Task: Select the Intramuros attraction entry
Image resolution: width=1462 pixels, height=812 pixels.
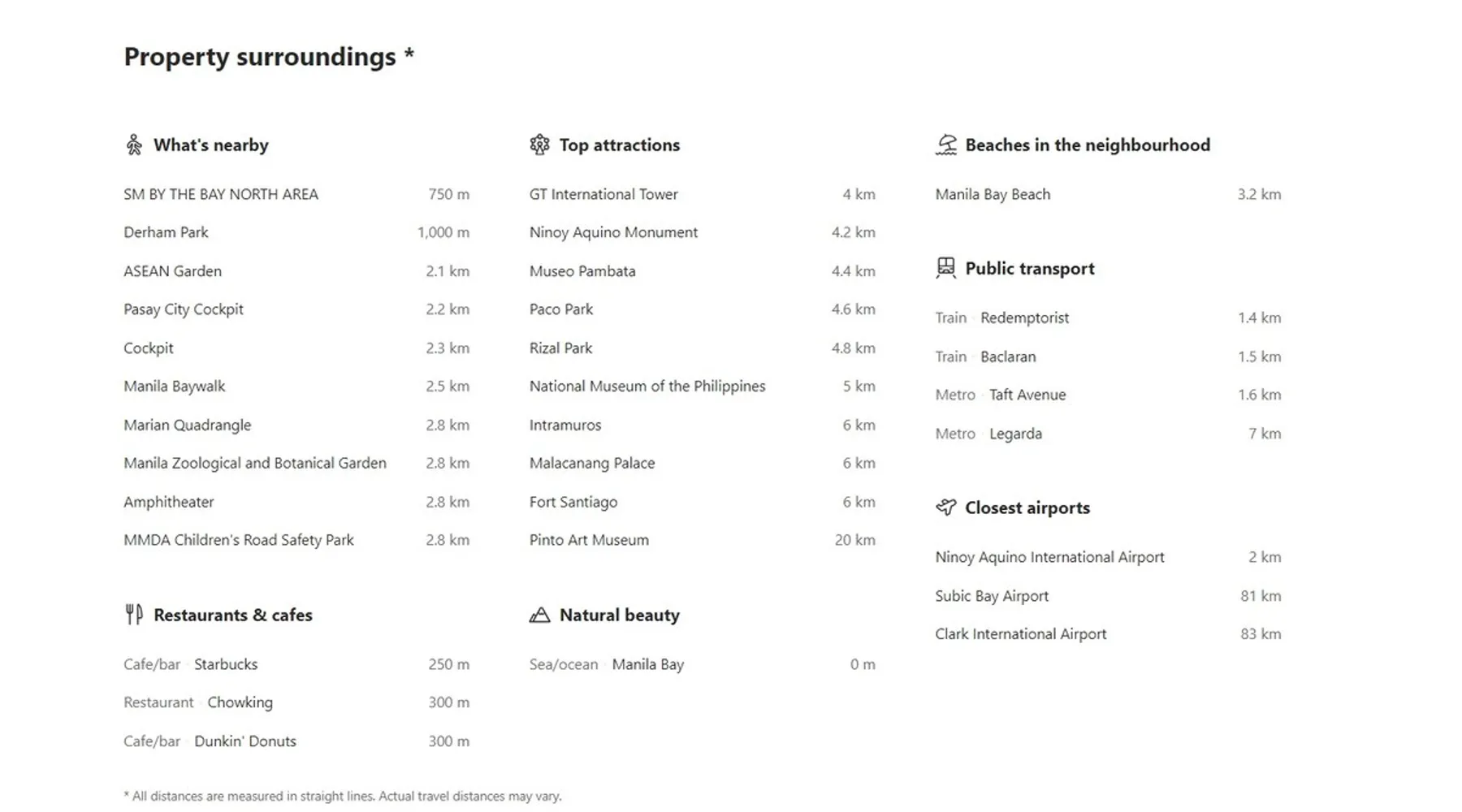Action: pos(565,425)
